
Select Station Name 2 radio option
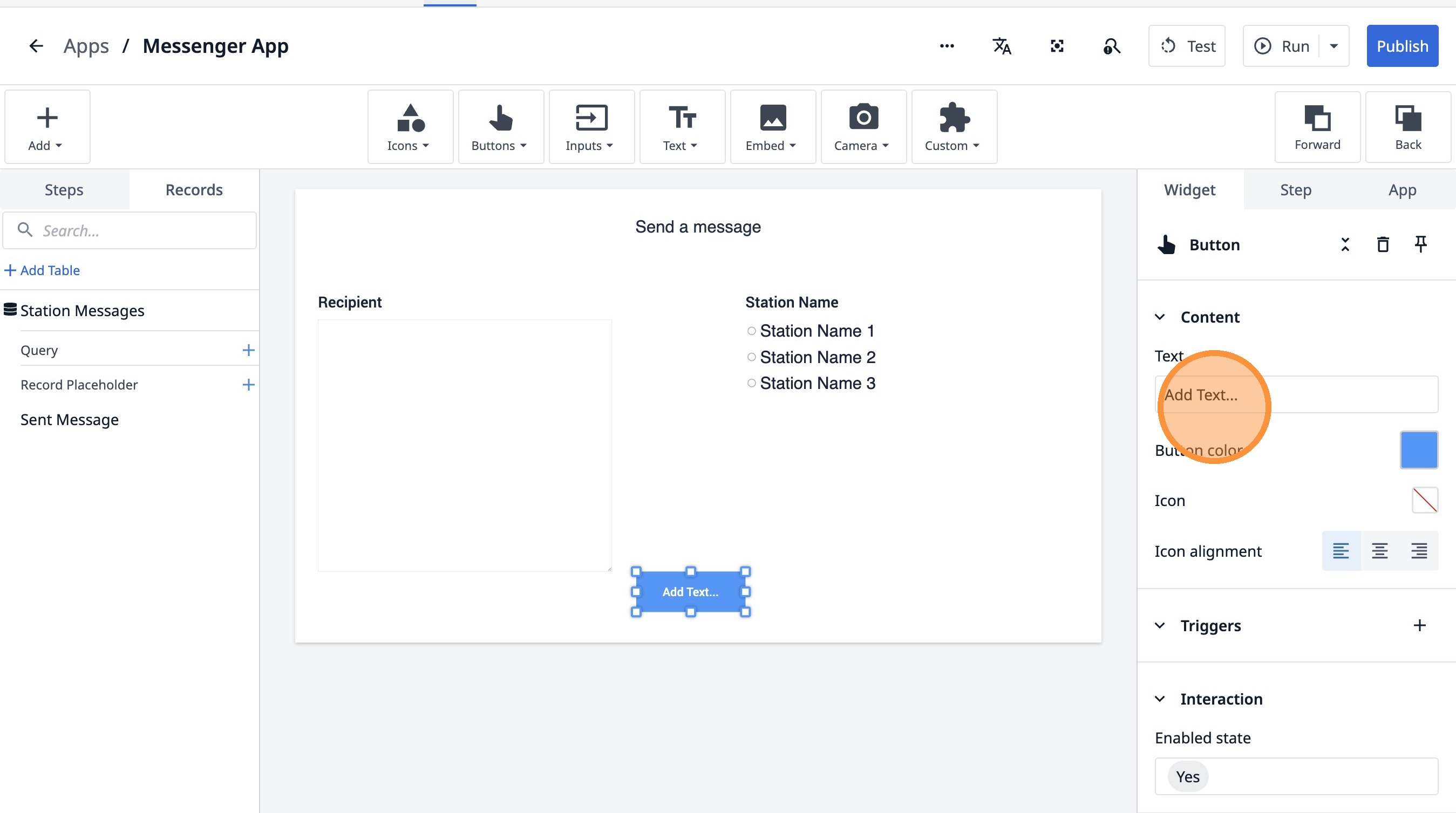[x=751, y=357]
